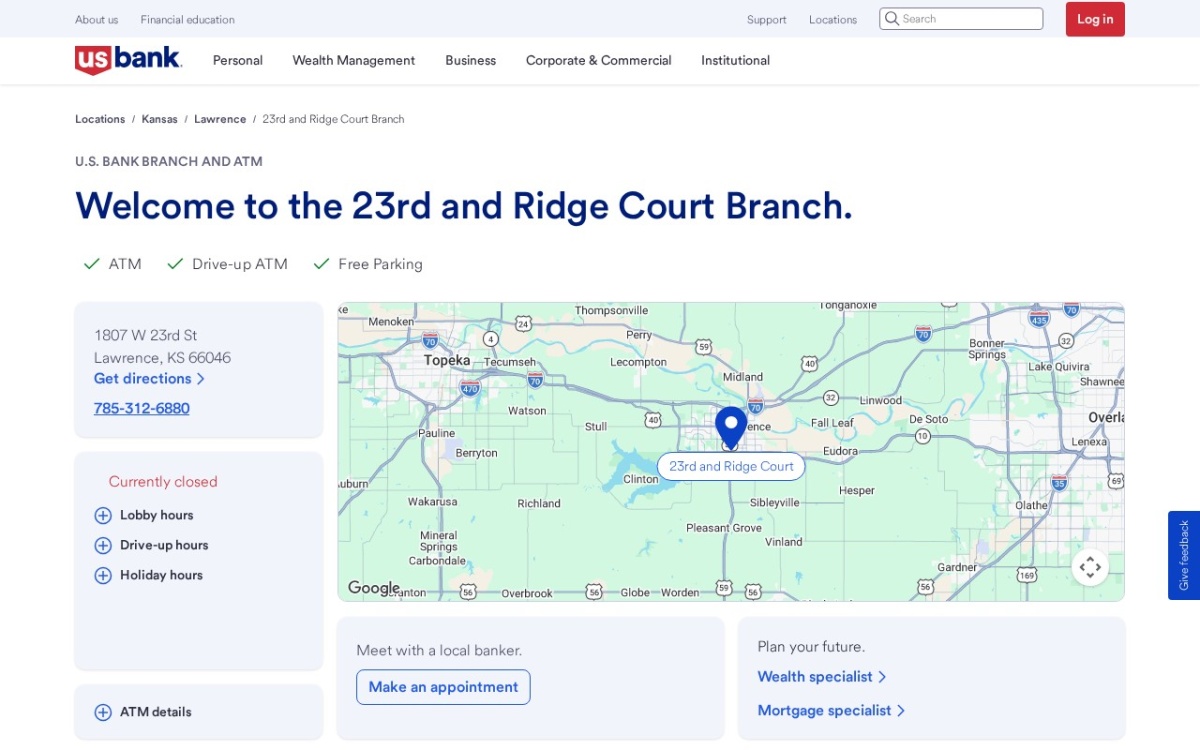Open Get directions link
This screenshot has height=750, width=1200.
tap(149, 379)
